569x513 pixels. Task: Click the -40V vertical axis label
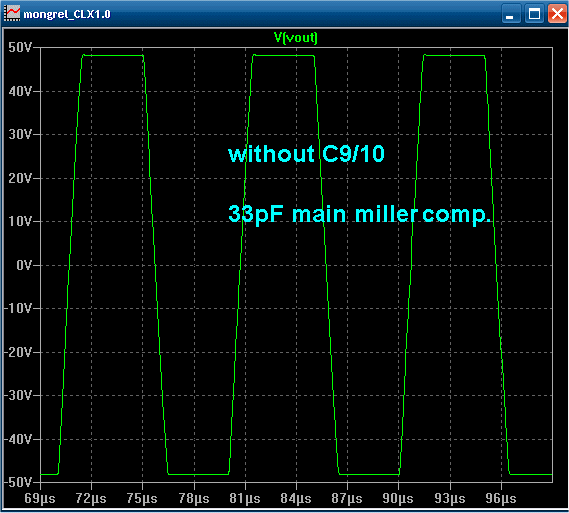pyautogui.click(x=18, y=439)
